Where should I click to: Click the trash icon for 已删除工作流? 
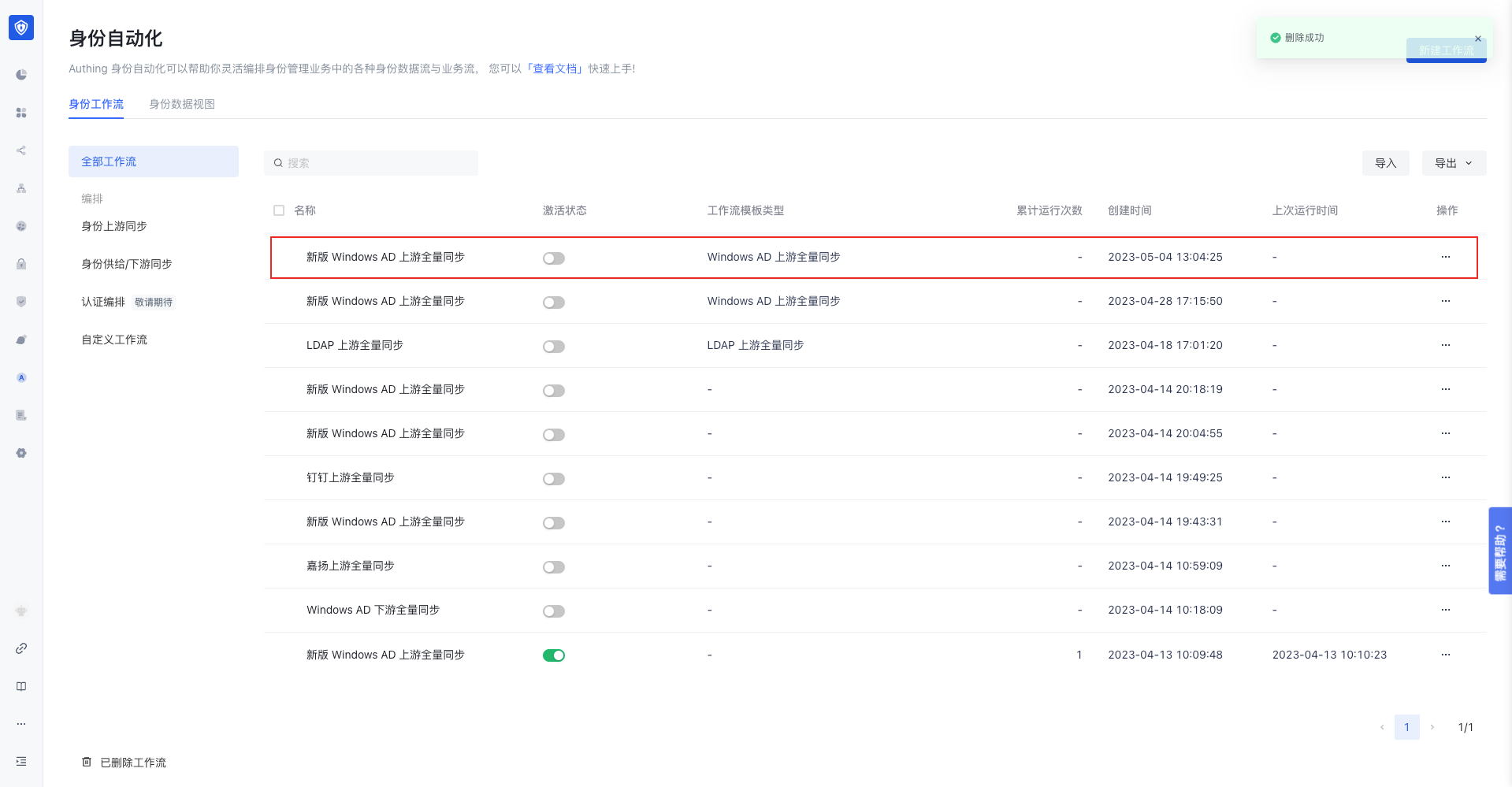(87, 762)
